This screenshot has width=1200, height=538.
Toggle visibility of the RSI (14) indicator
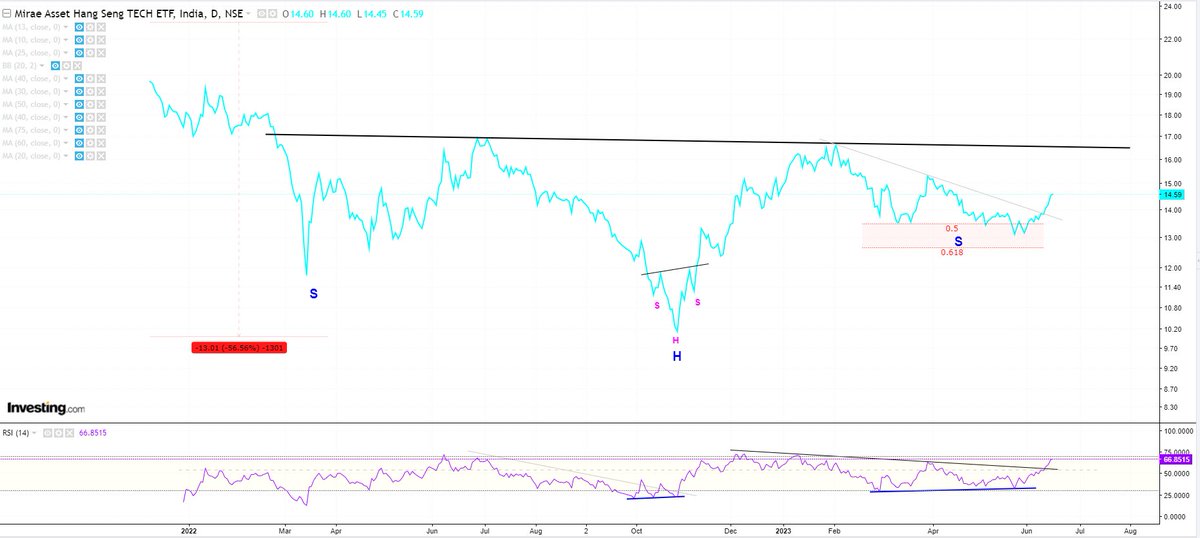click(x=47, y=432)
